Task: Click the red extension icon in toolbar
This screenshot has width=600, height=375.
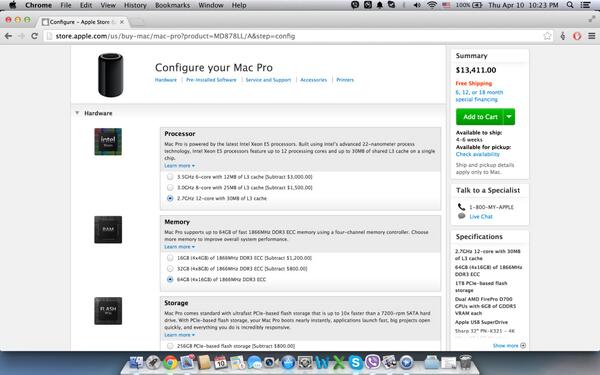Action: pyautogui.click(x=577, y=36)
